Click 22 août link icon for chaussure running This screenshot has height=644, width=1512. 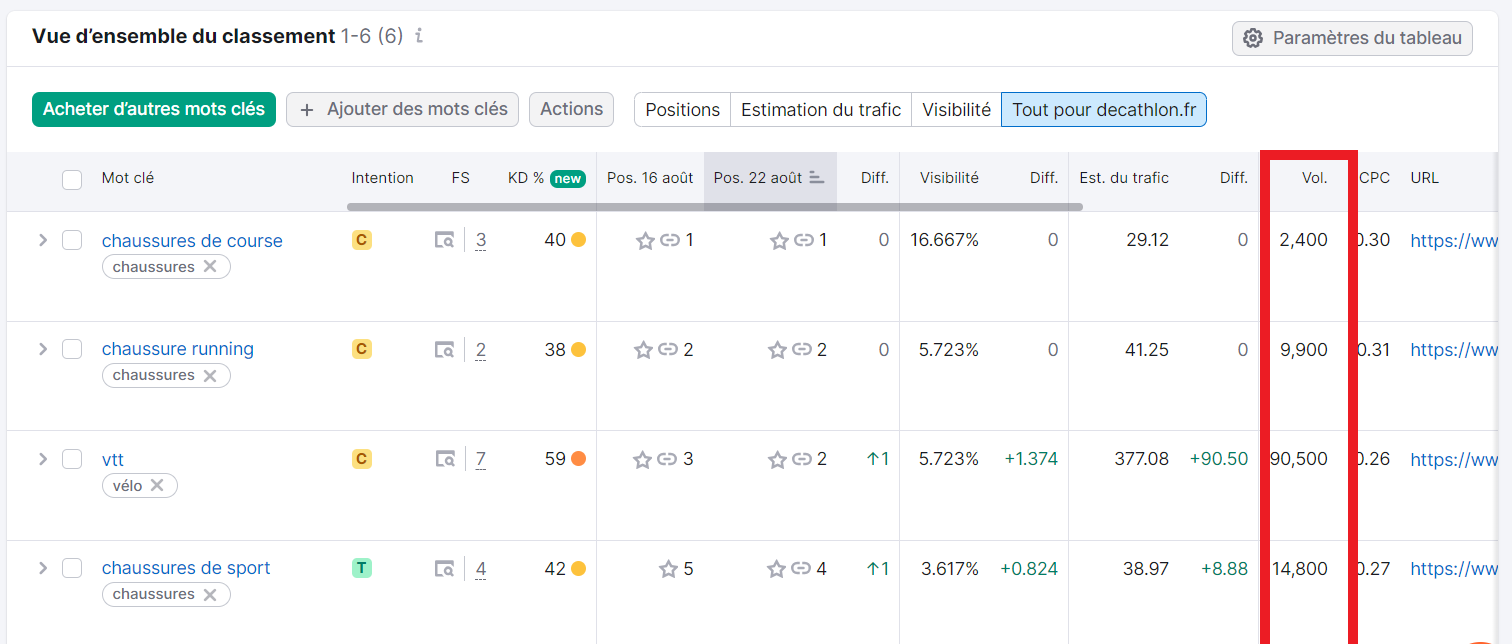coord(803,349)
